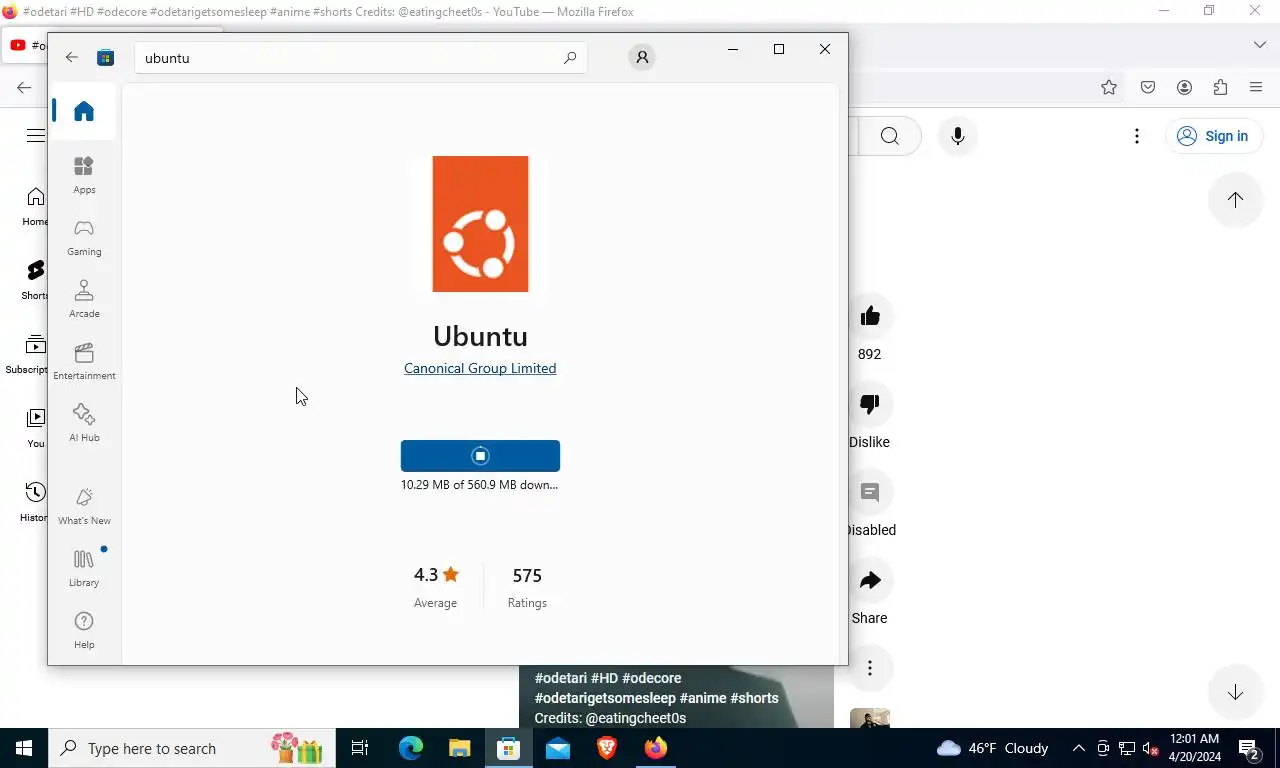Open the YouTube hamburger guide menu
The width and height of the screenshot is (1280, 768).
click(x=36, y=136)
